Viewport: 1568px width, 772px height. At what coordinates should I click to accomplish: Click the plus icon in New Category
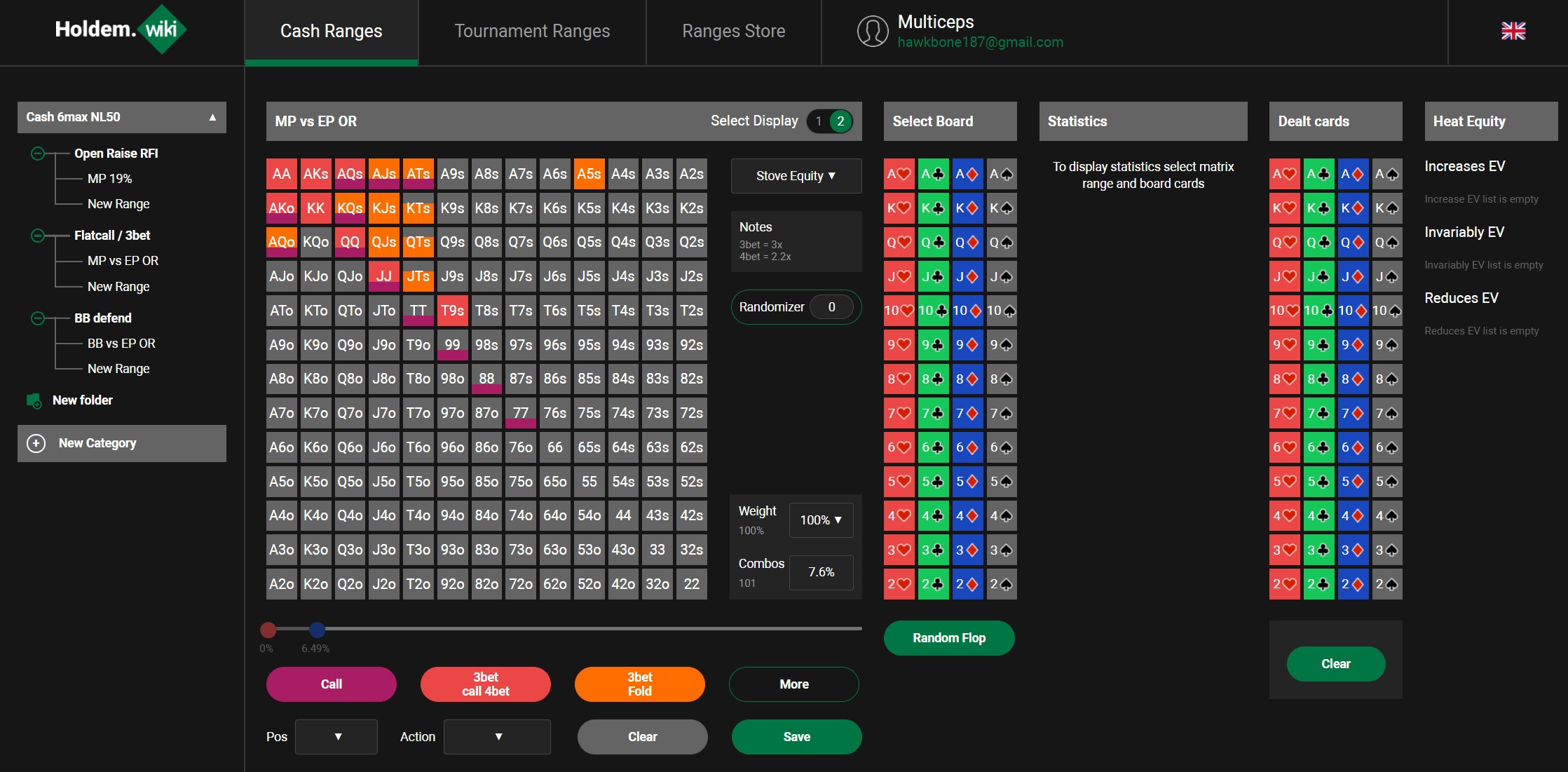36,443
